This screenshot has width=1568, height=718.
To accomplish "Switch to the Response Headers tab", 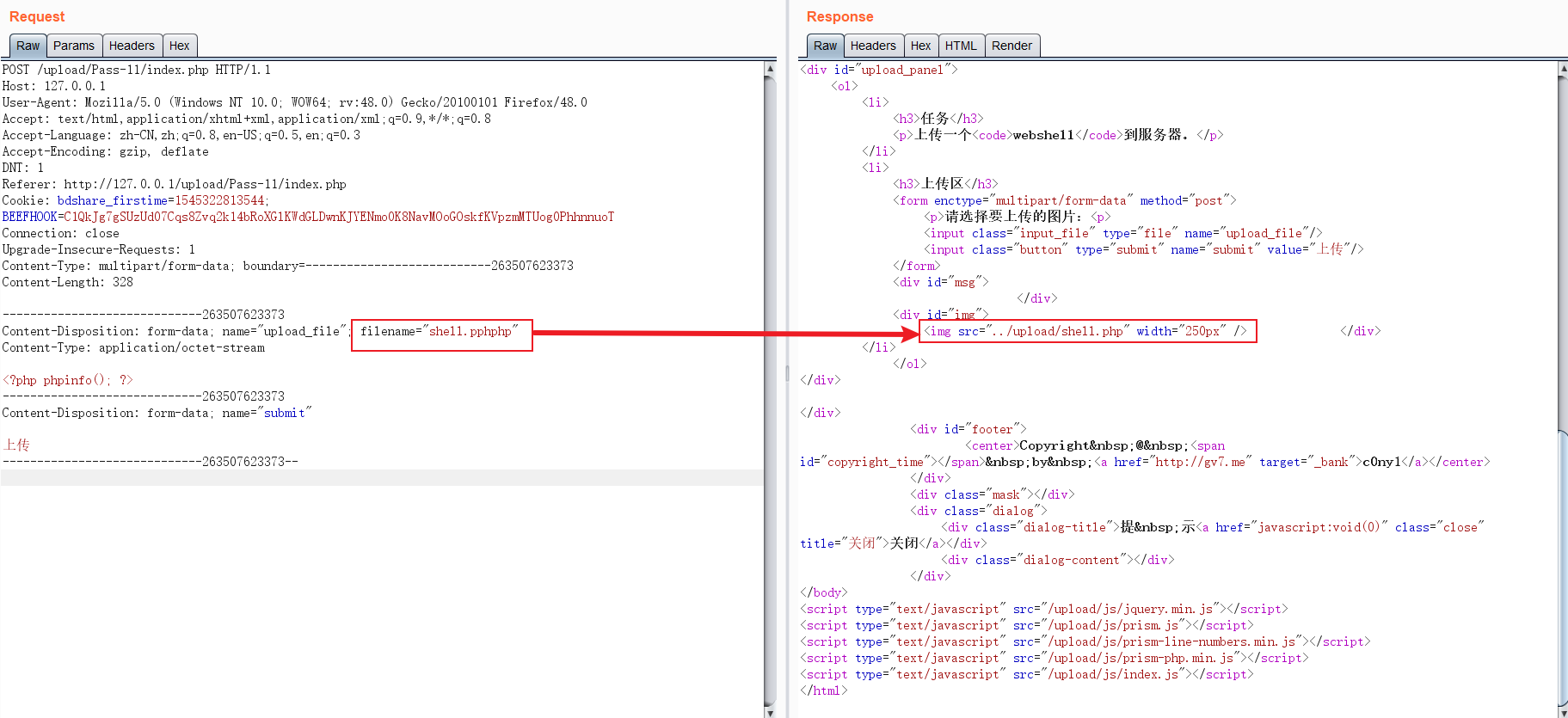I will point(873,46).
